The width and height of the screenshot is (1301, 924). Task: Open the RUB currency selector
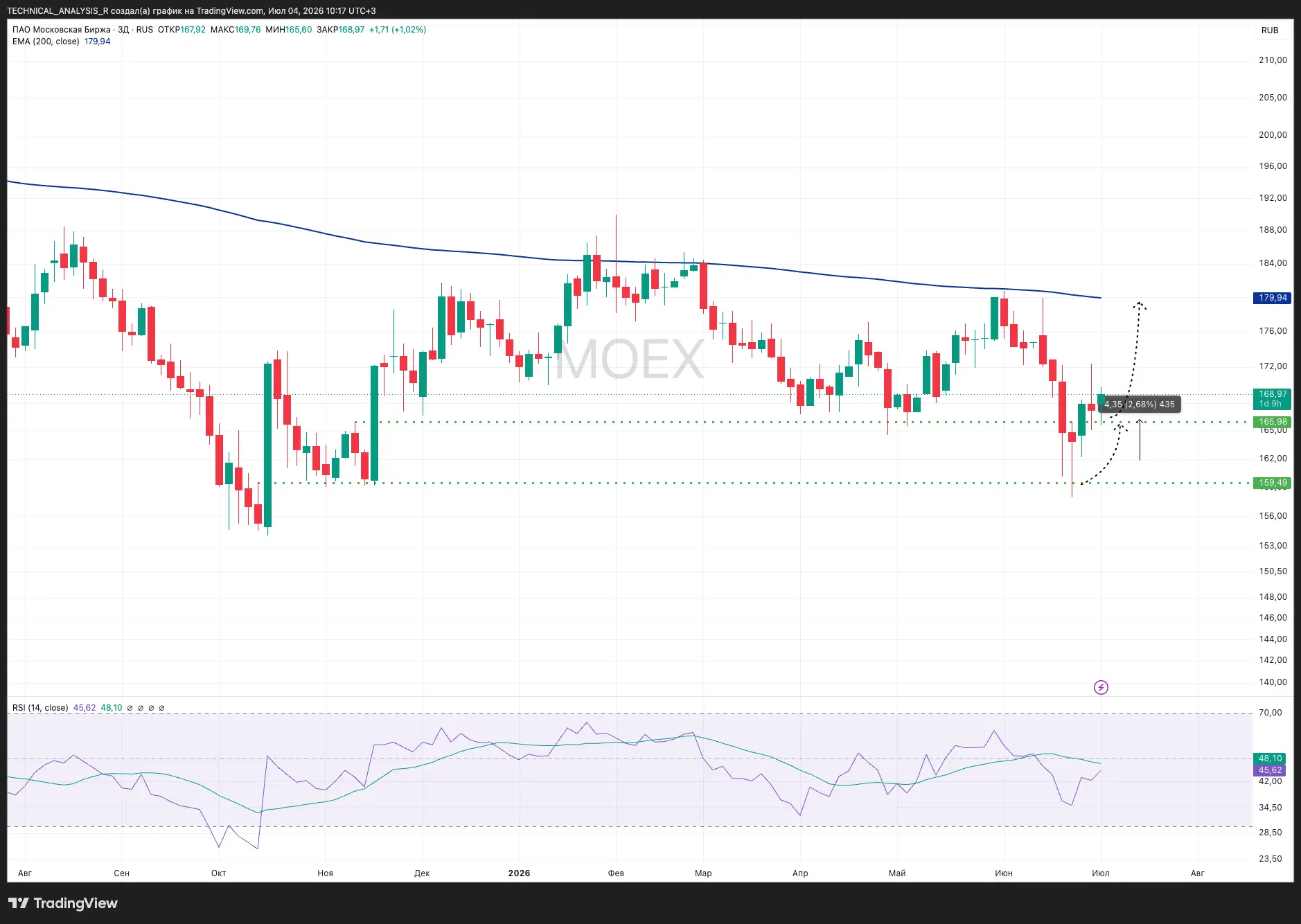point(1270,30)
